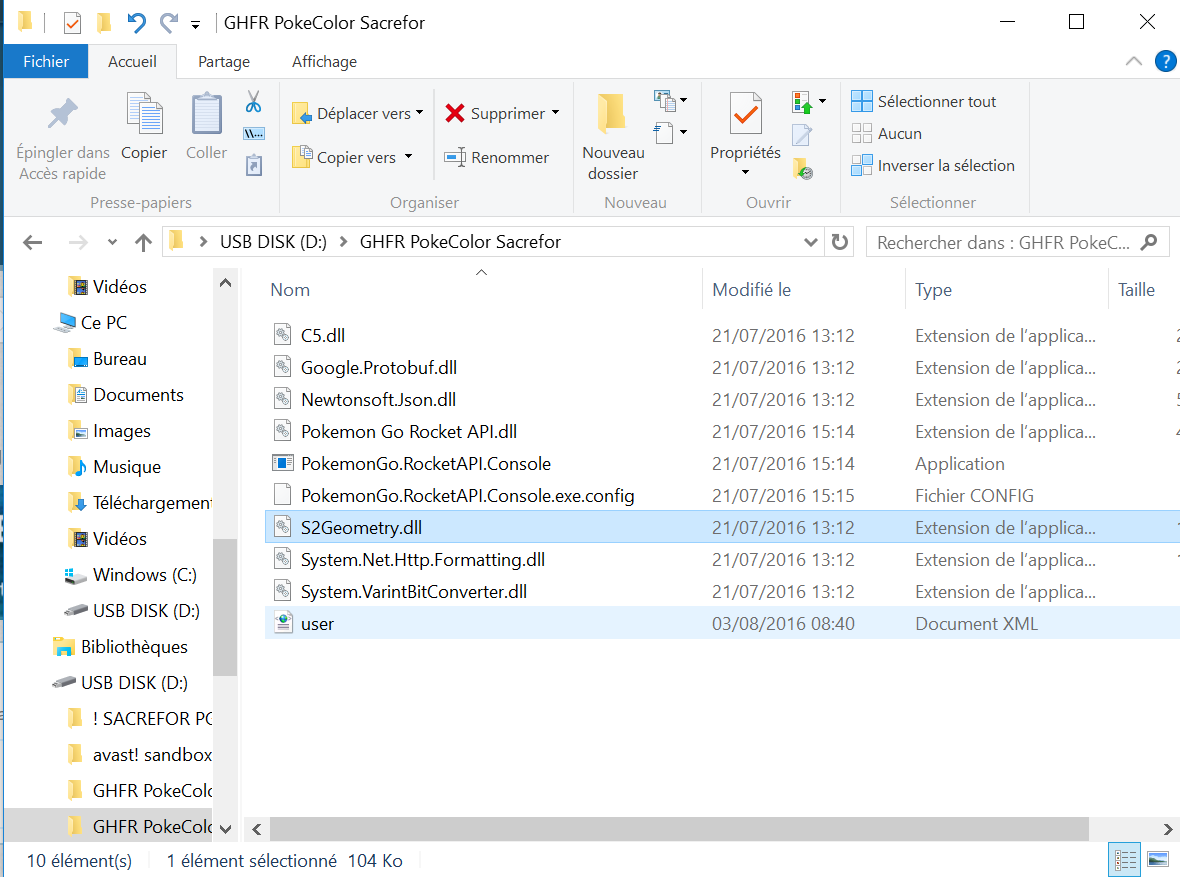
Task: Click the Coller paste button
Action: [206, 126]
